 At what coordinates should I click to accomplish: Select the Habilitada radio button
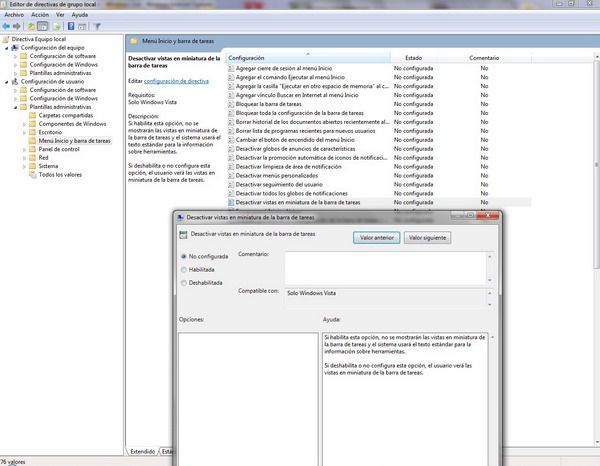pos(181,269)
